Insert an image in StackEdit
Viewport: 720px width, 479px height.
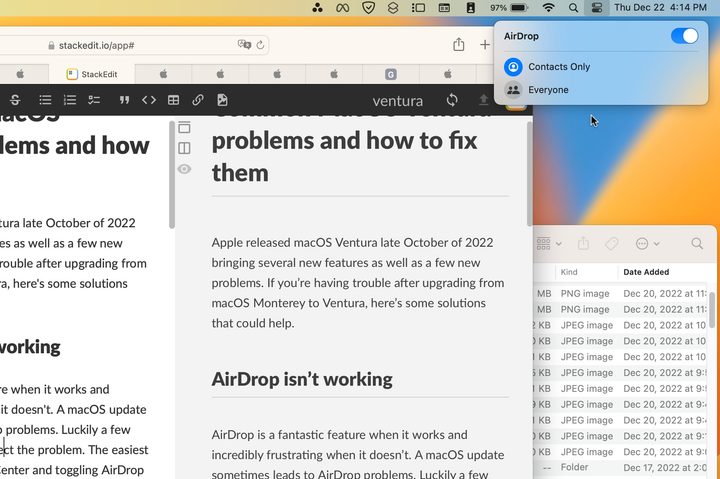[222, 100]
